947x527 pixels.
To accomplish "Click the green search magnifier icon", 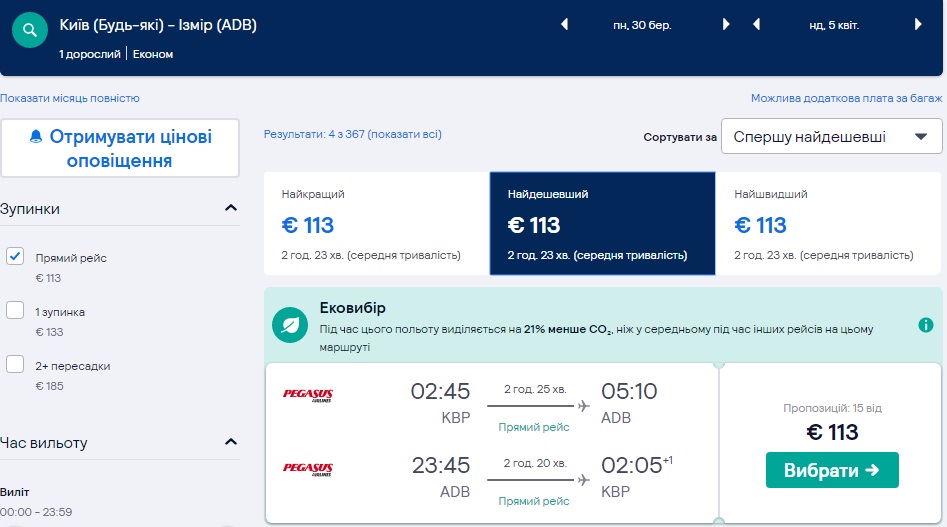I will click(31, 31).
